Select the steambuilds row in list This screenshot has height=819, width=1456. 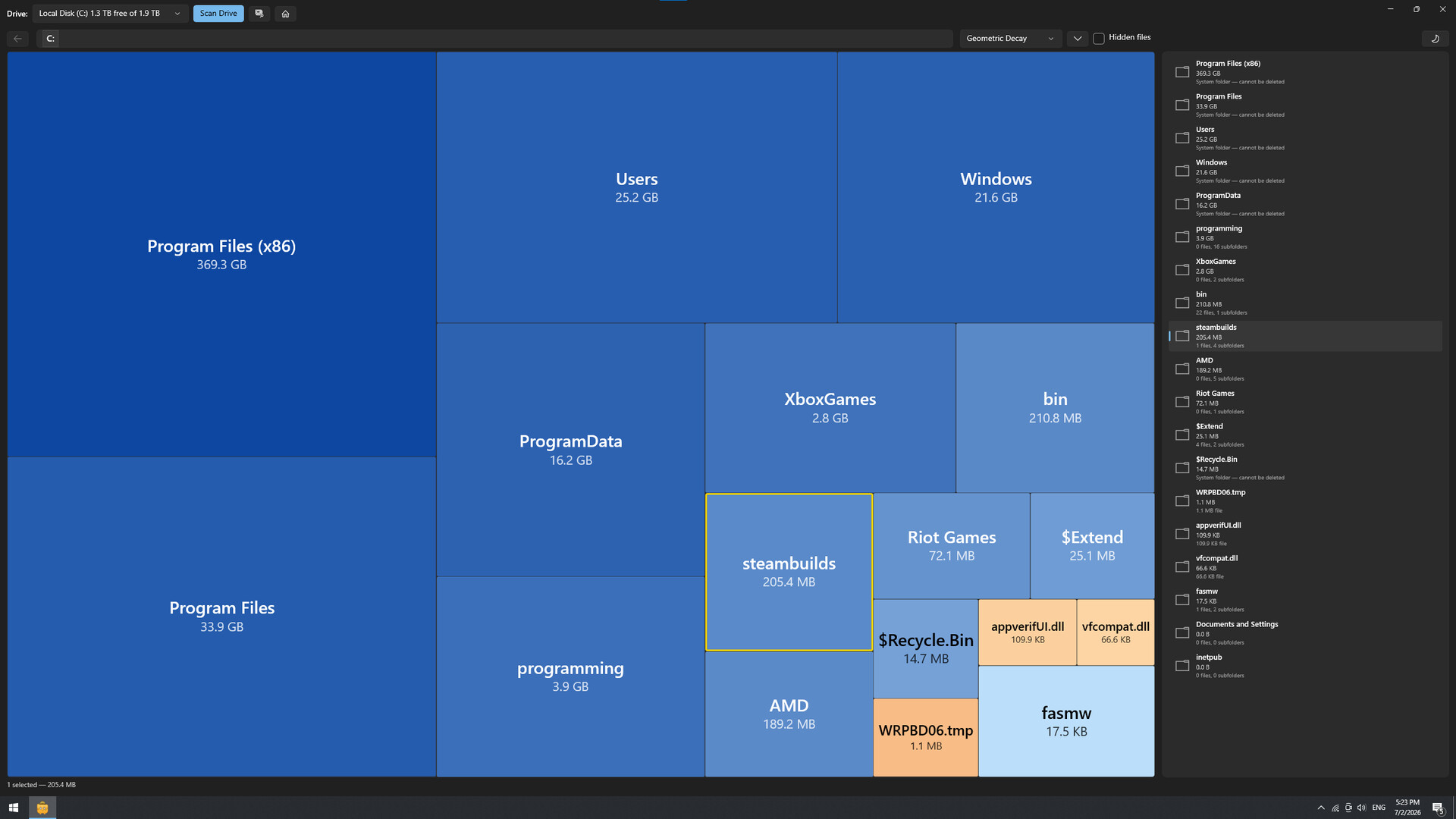(1305, 336)
